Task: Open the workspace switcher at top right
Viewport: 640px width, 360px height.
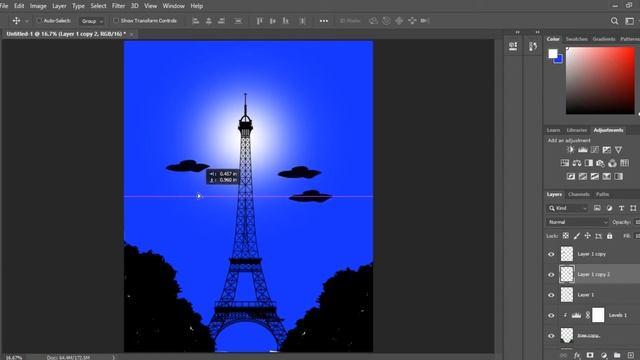Action: tap(630, 21)
